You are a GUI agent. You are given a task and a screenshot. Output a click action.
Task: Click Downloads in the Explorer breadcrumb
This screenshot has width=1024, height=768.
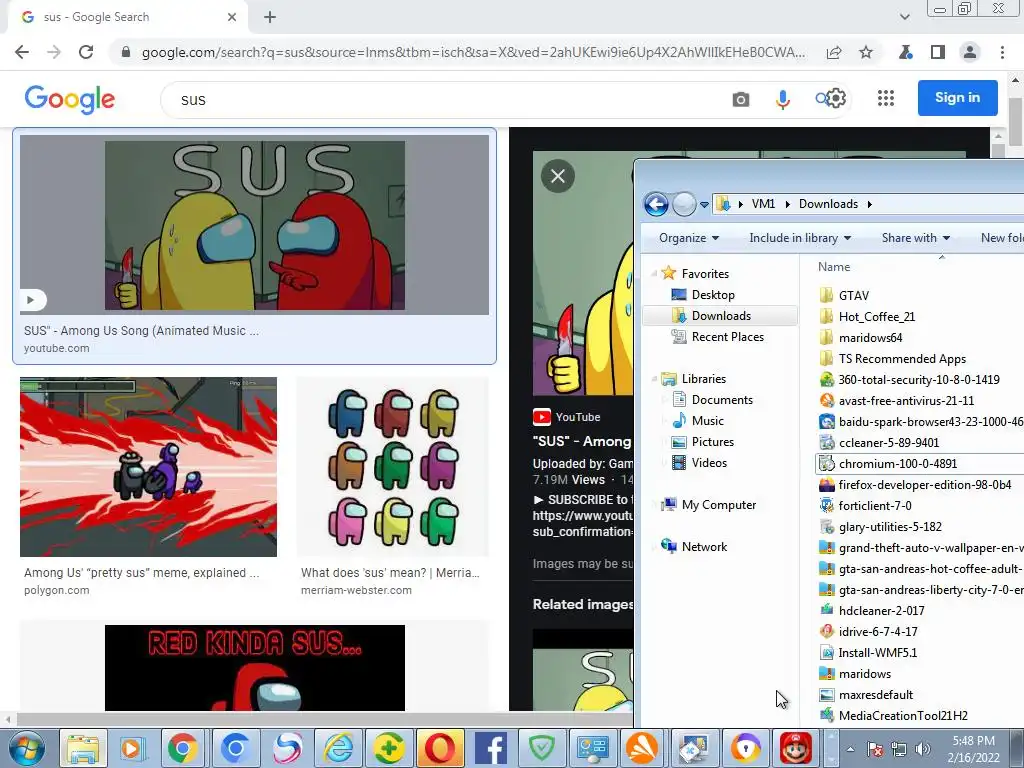click(x=828, y=204)
